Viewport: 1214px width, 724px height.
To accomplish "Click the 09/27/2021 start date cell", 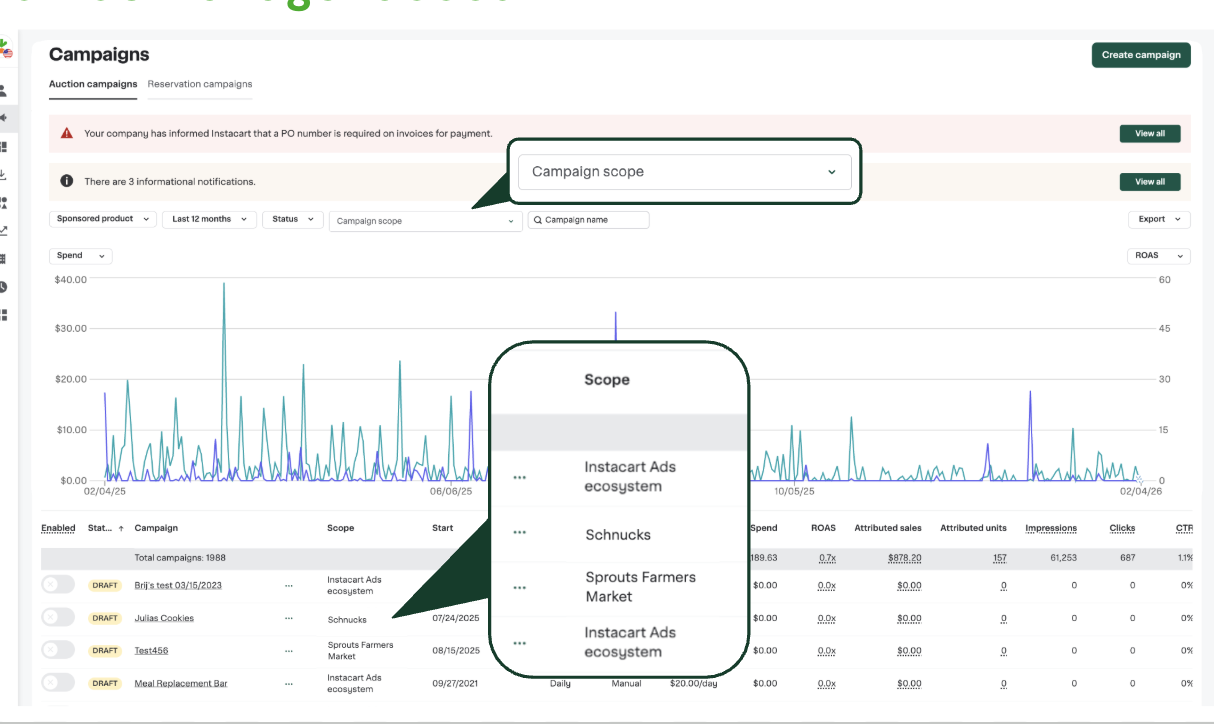I will coord(456,684).
